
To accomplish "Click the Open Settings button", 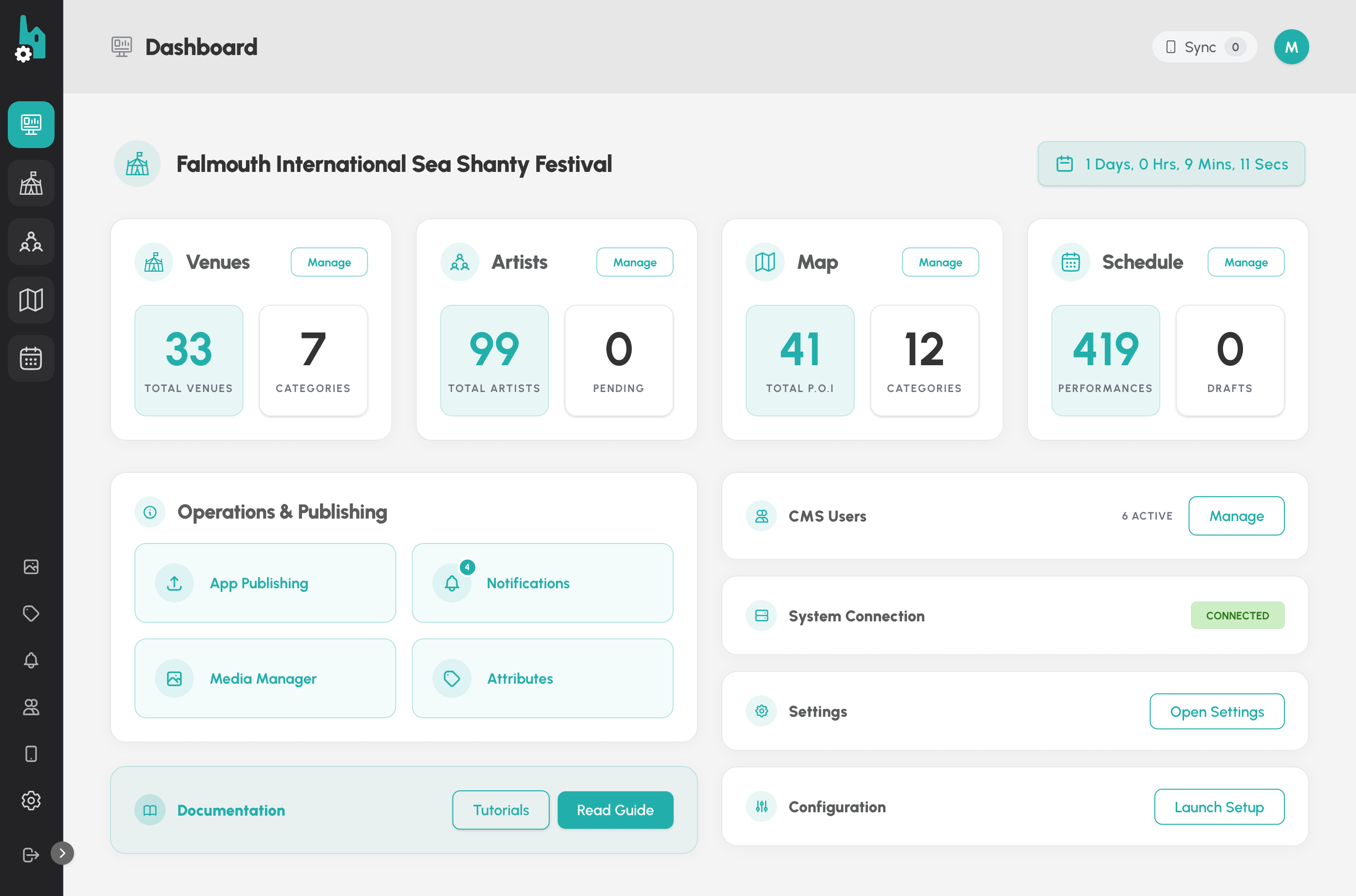I will pyautogui.click(x=1217, y=711).
